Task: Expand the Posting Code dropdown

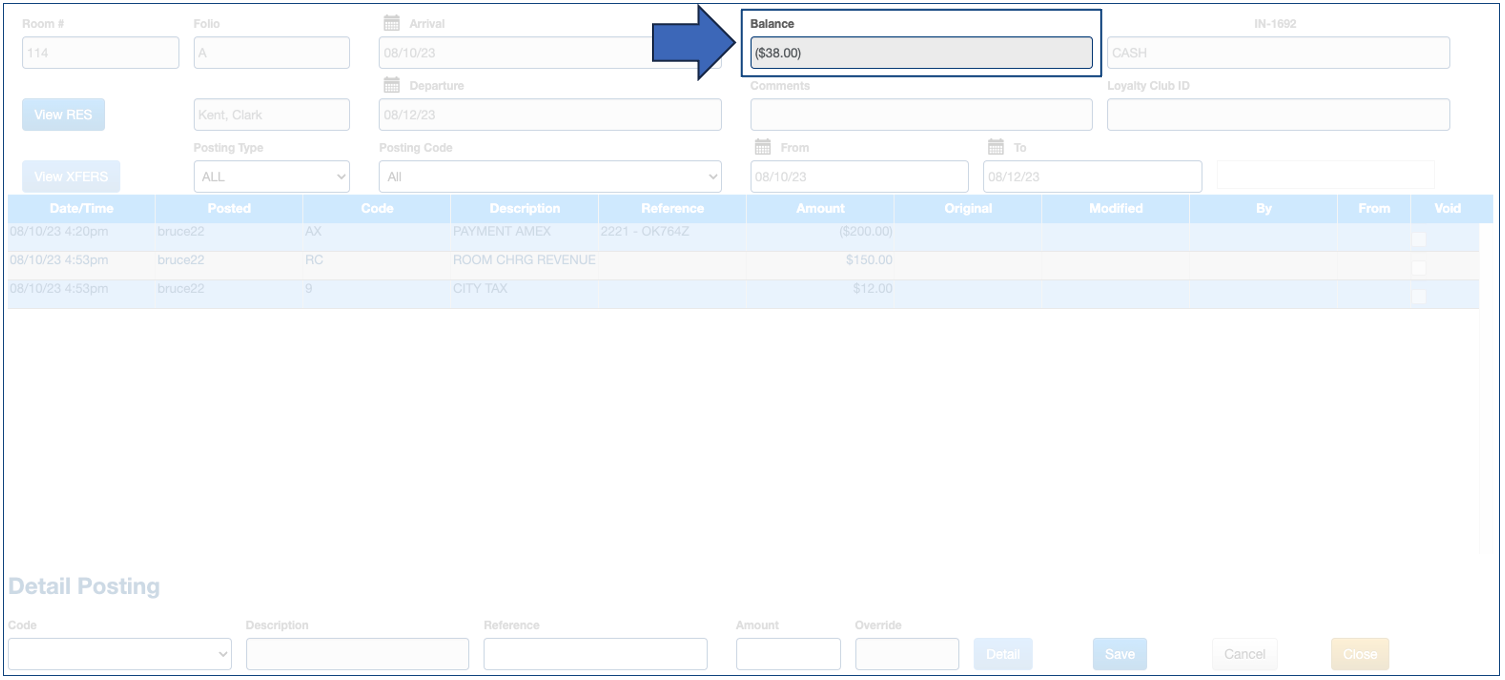Action: point(549,176)
